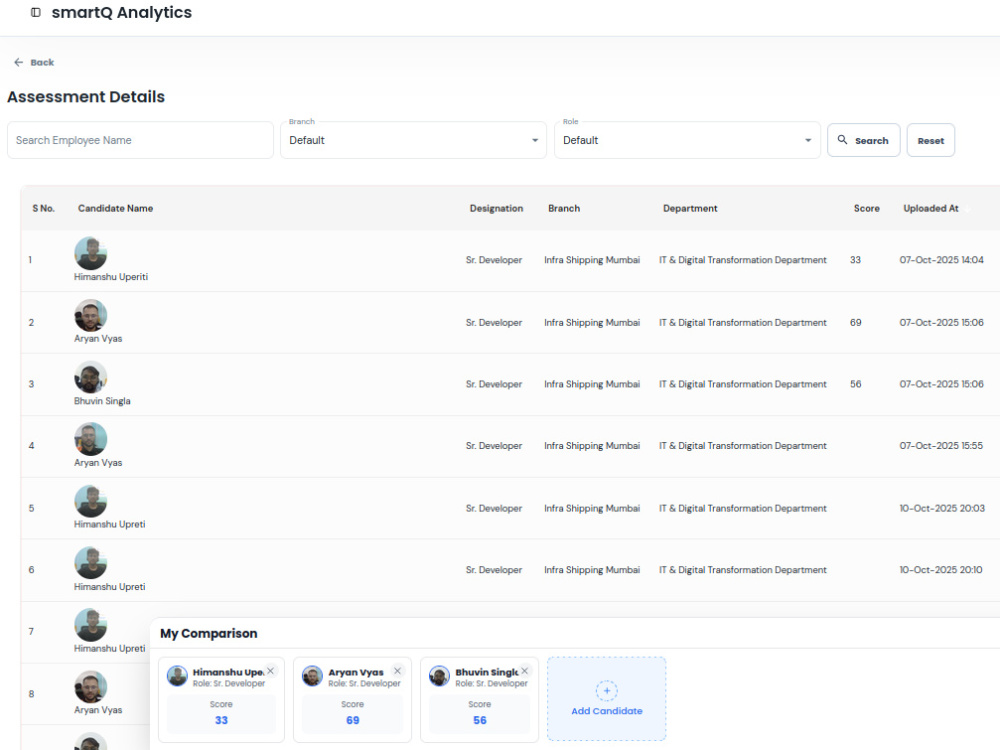The image size is (1000, 750).
Task: Open Himanshu Upreti avatar in row 5
Action: [x=91, y=501]
